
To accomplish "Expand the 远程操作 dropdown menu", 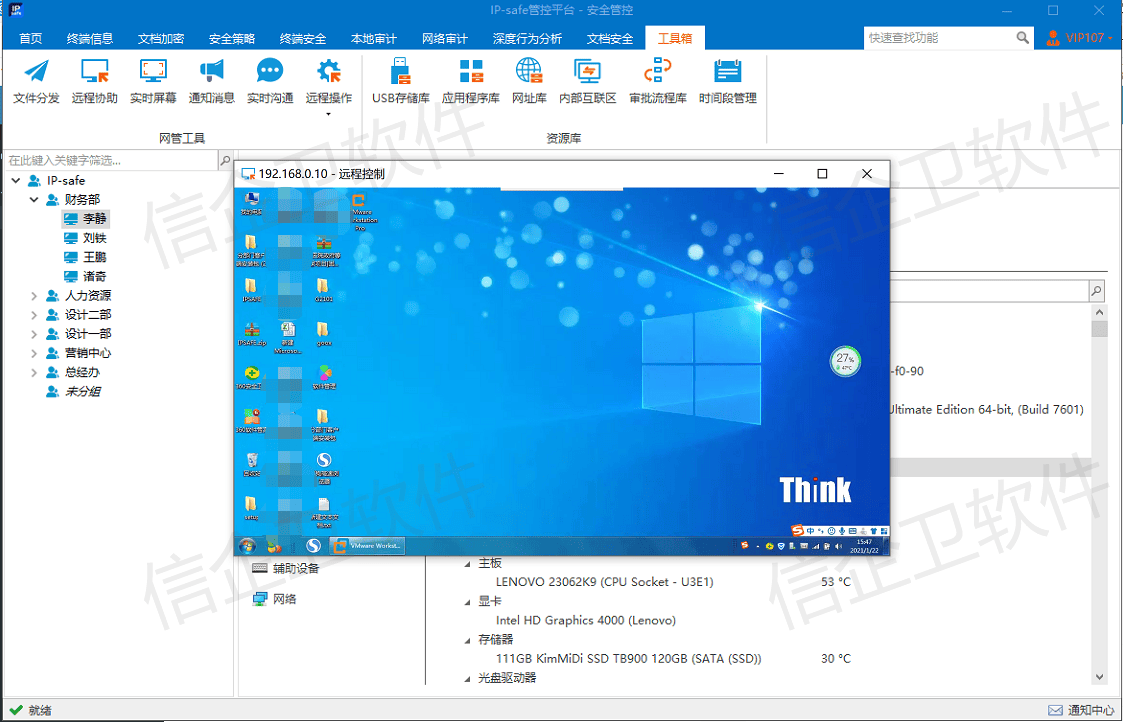I will (328, 113).
